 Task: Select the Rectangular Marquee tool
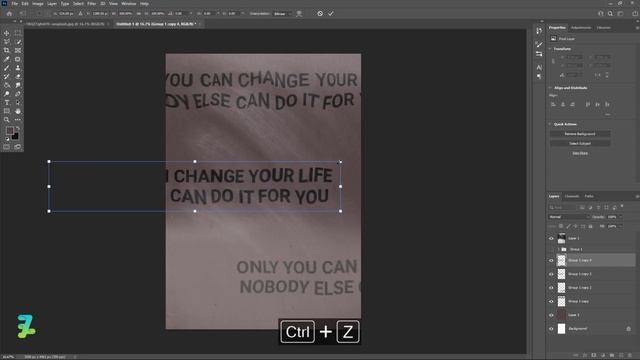18,33
